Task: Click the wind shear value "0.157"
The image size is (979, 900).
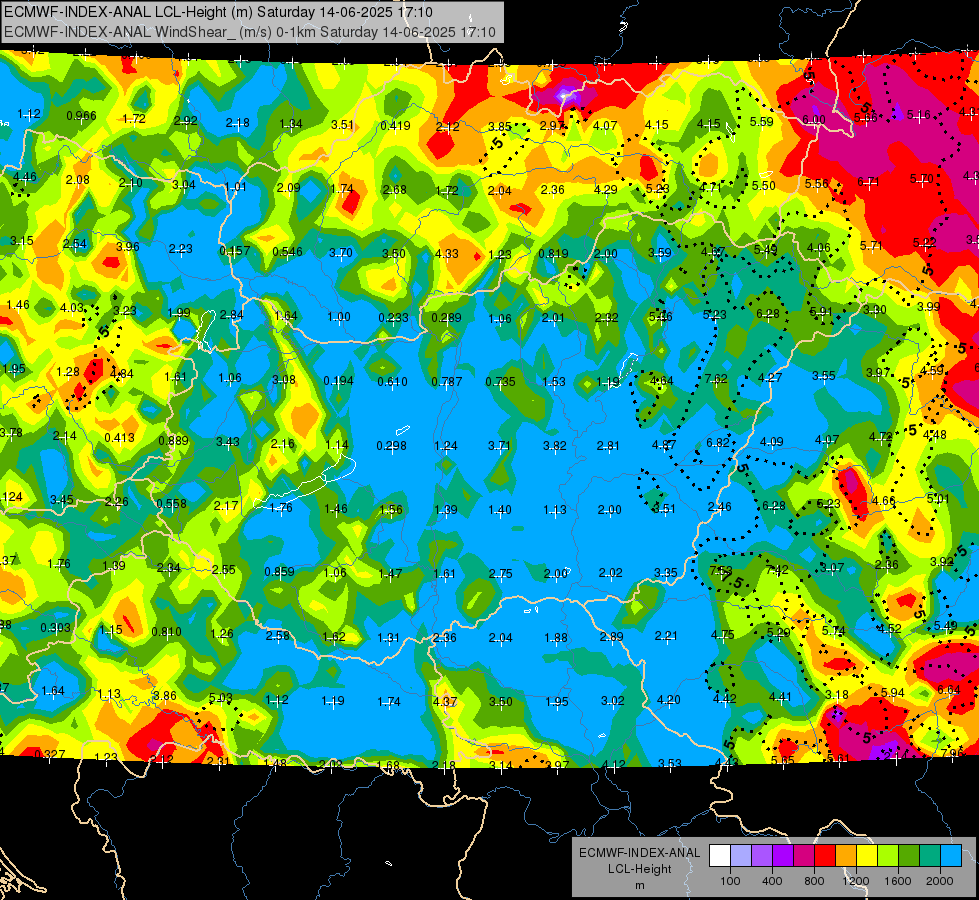Action: 235,250
